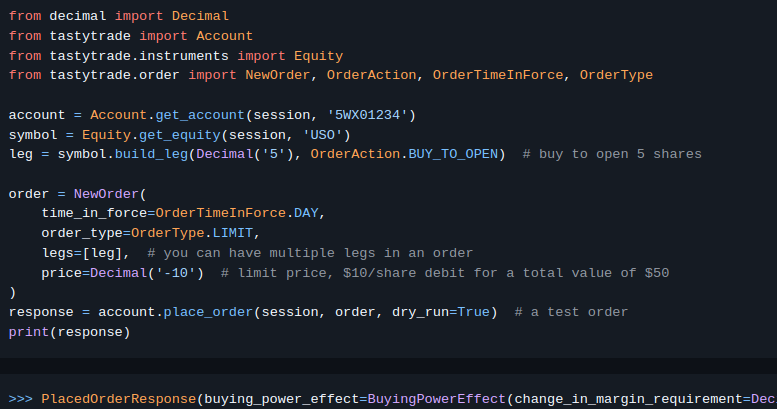Screen dimensions: 777x409
Task: Click OrderTimeInForce in the import line
Action: click(498, 75)
